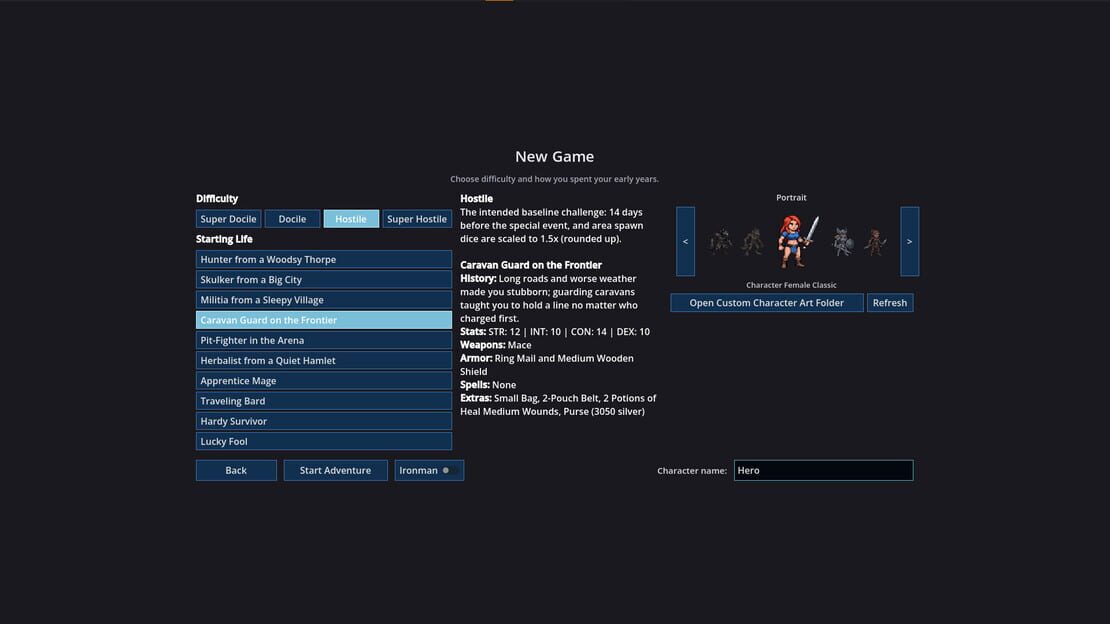The image size is (1110, 624).
Task: Click Start Adventure
Action: [336, 470]
